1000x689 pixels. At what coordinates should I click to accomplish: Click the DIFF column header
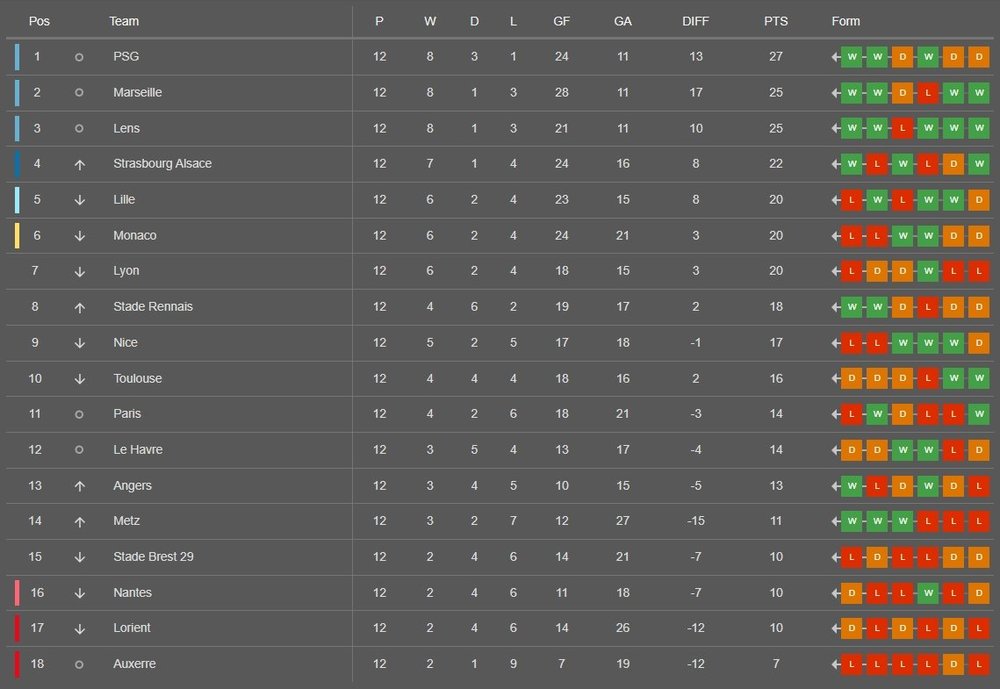click(x=696, y=21)
